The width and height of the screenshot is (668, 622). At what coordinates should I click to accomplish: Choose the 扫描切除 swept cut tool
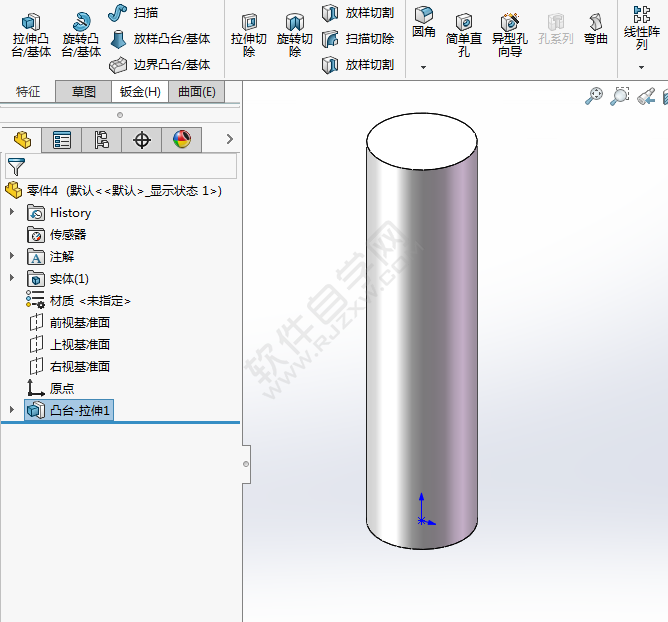pos(358,39)
